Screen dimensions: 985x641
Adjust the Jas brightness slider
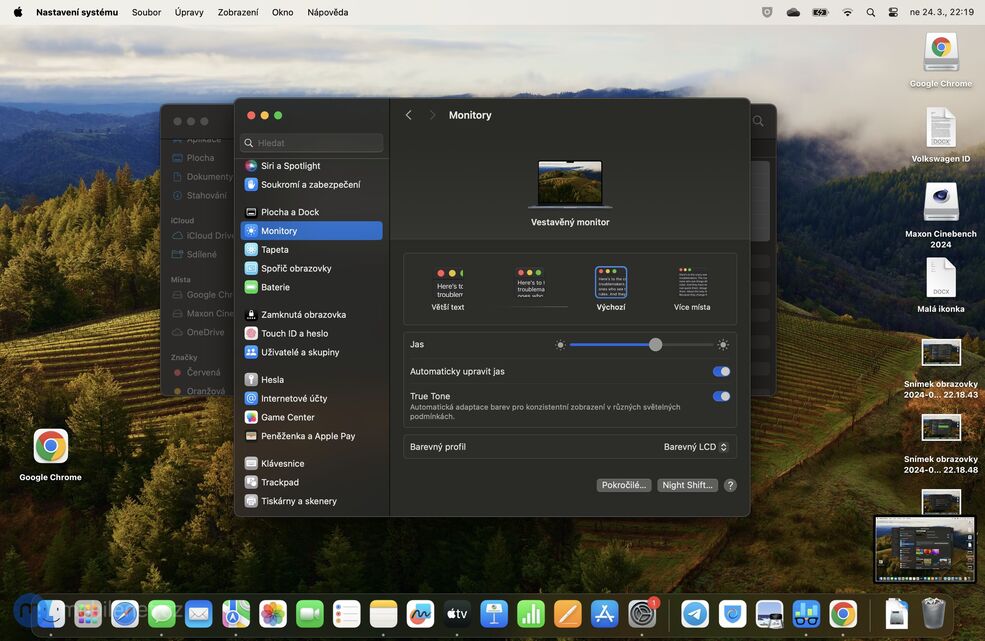(656, 344)
